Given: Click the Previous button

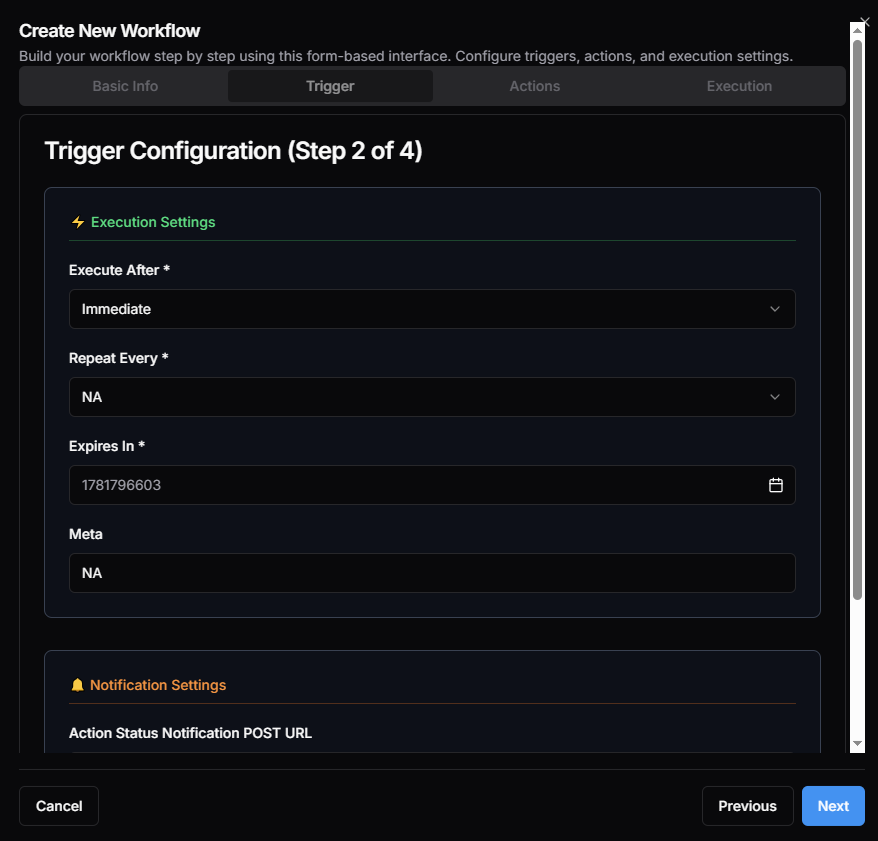Looking at the screenshot, I should click(747, 806).
